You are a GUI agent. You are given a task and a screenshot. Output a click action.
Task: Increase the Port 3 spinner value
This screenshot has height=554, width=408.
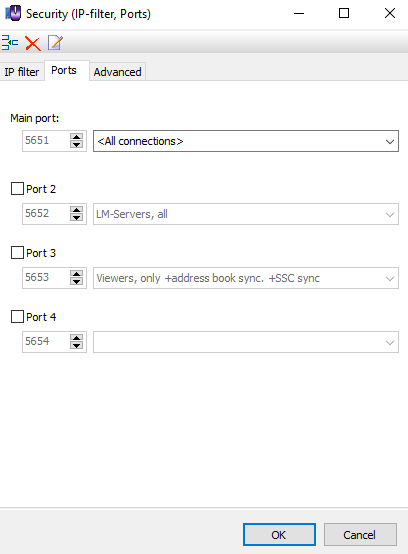click(x=76, y=274)
